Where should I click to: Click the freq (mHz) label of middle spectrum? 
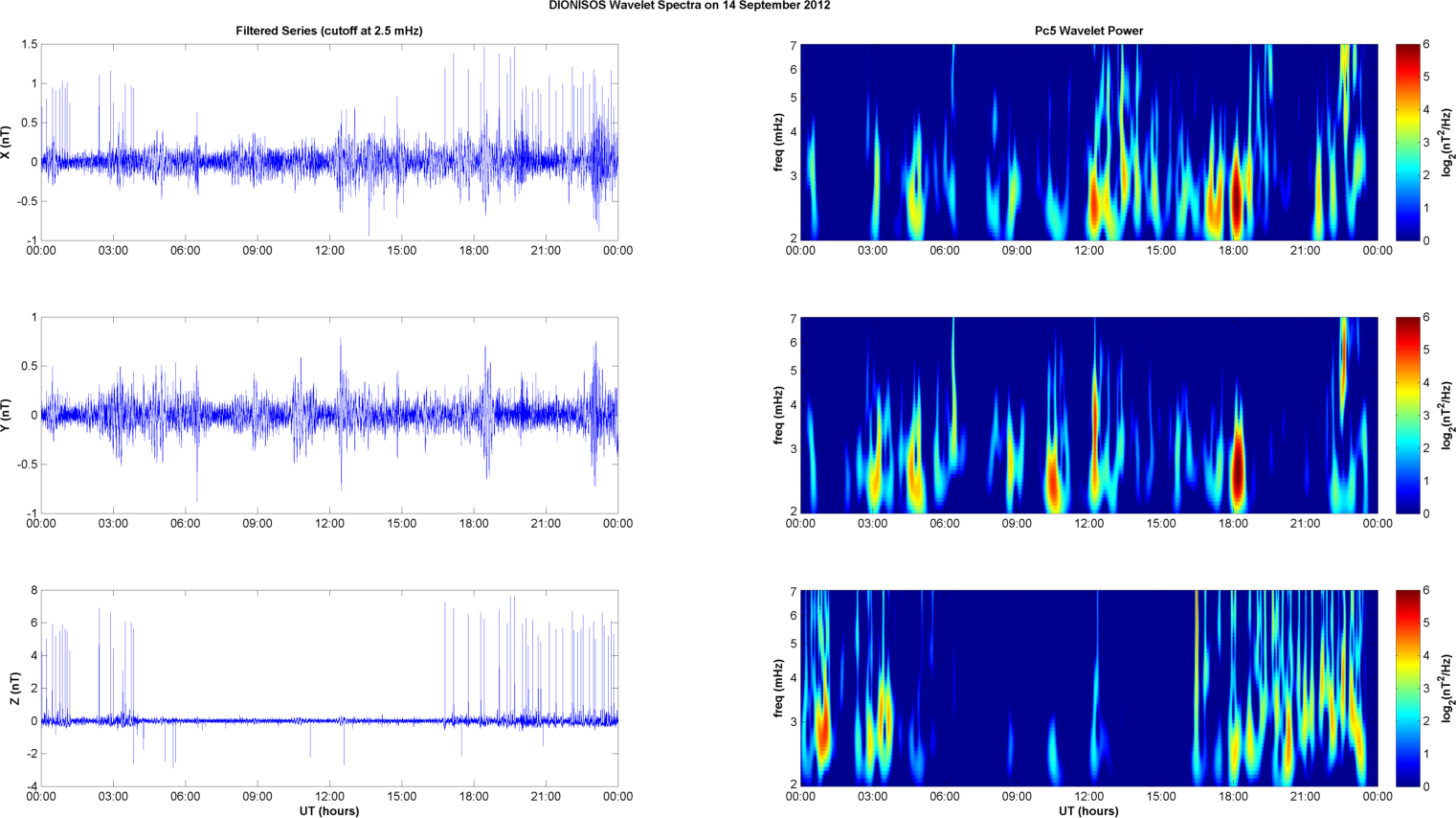click(x=779, y=415)
